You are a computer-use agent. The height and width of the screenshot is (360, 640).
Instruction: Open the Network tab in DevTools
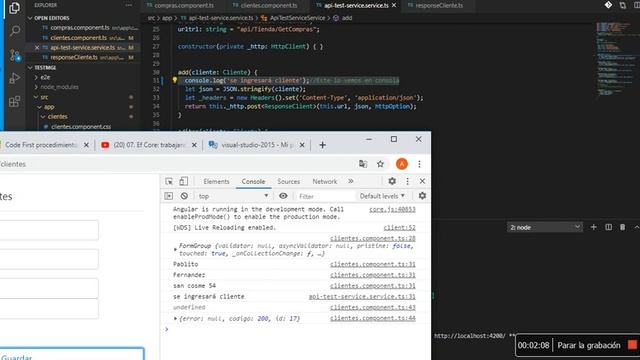coord(325,181)
